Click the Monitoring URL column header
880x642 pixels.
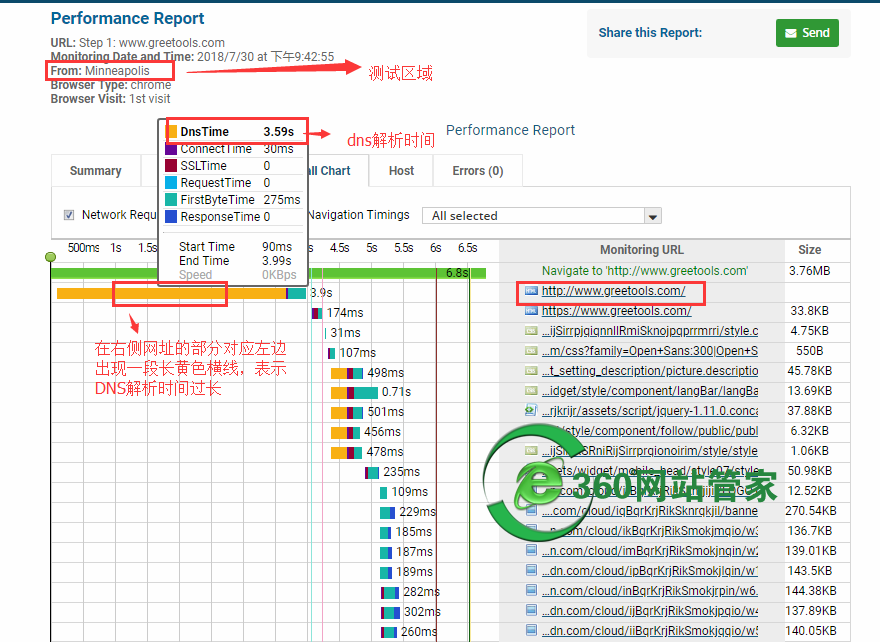tap(641, 250)
